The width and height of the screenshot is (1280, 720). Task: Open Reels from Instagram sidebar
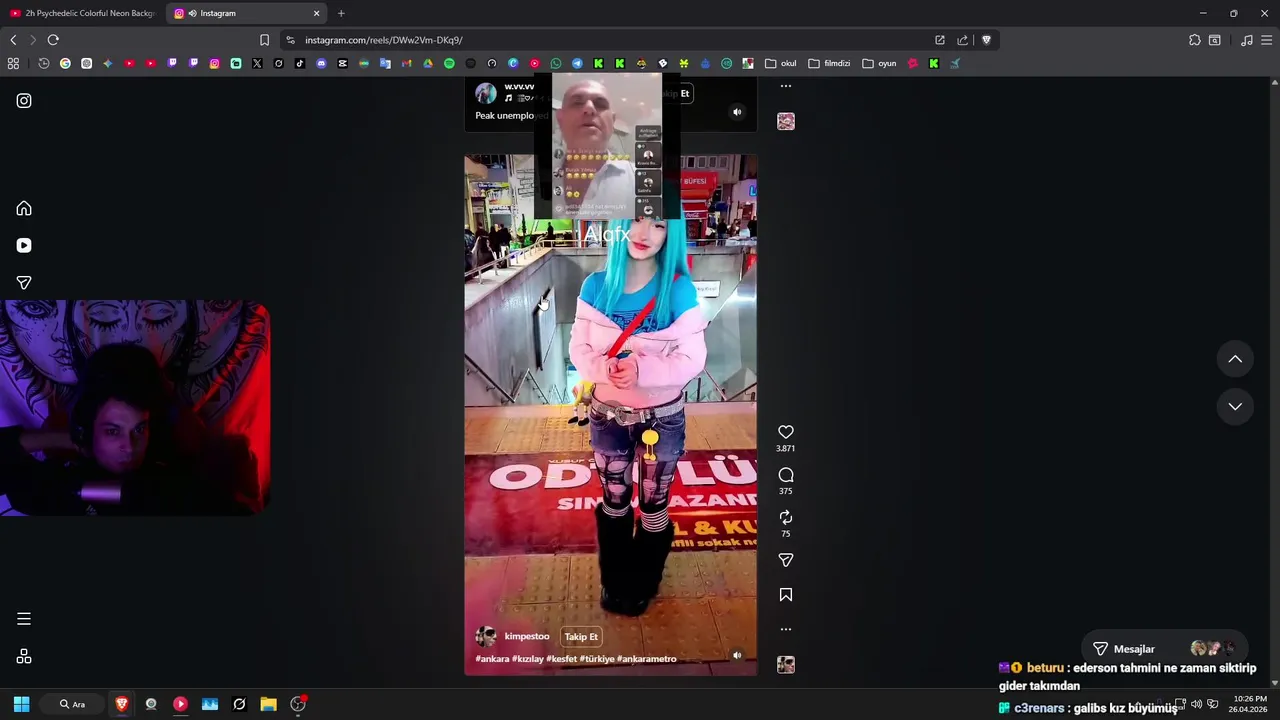pos(24,245)
